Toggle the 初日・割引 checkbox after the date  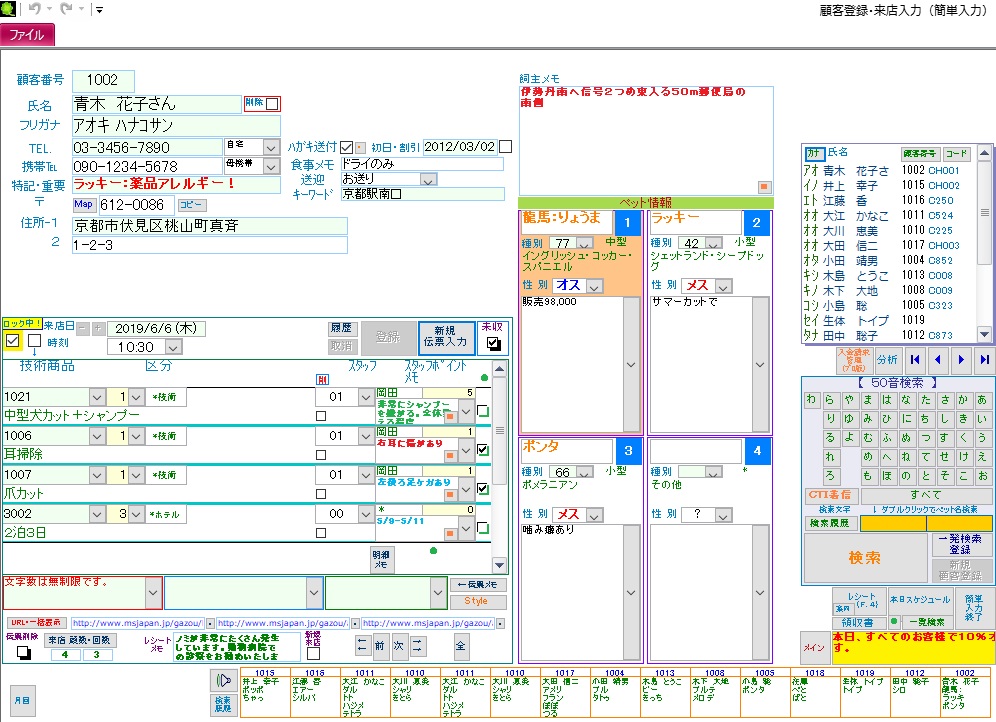[506, 147]
